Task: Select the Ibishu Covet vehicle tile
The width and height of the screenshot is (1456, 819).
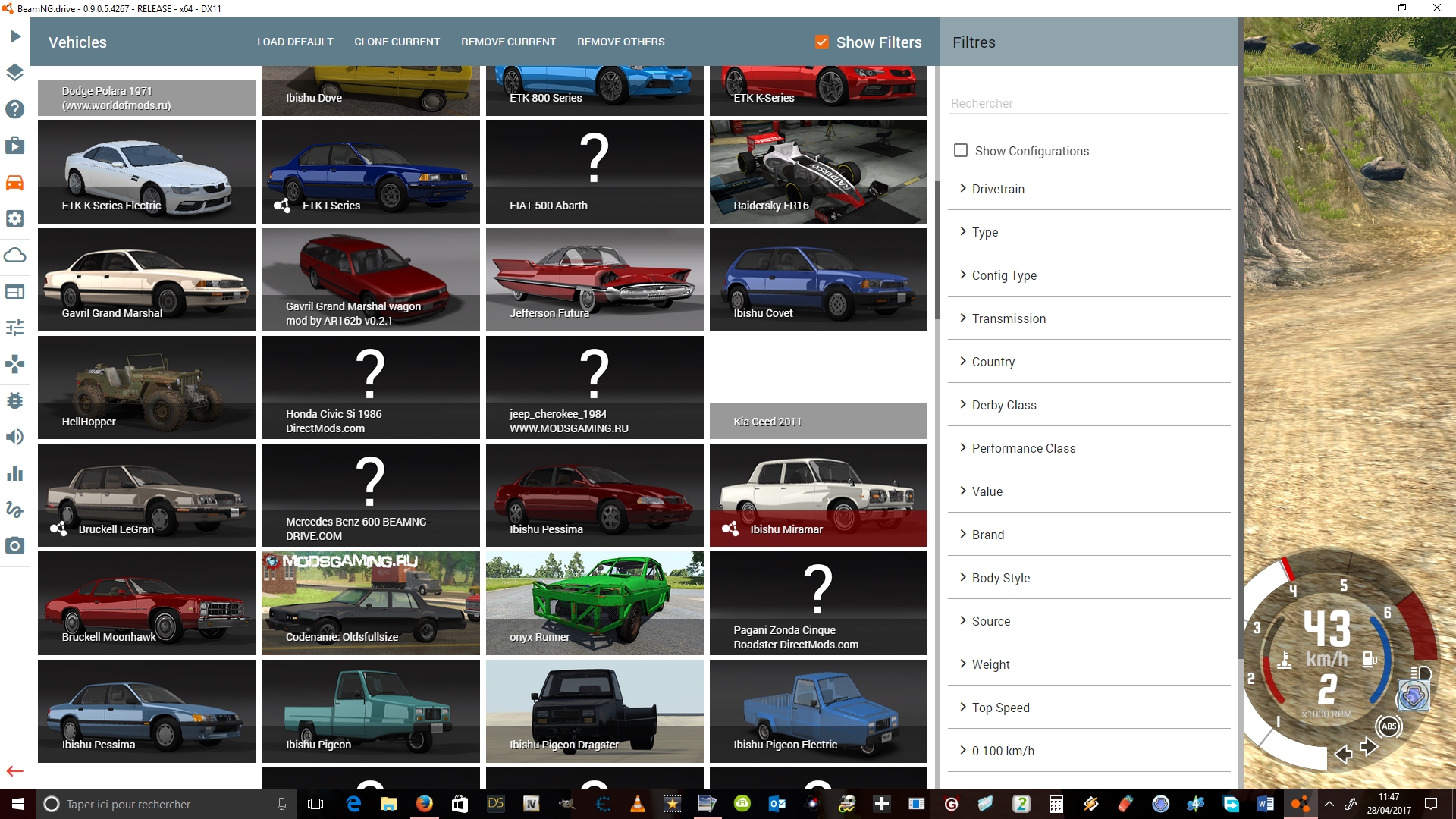Action: coord(818,280)
